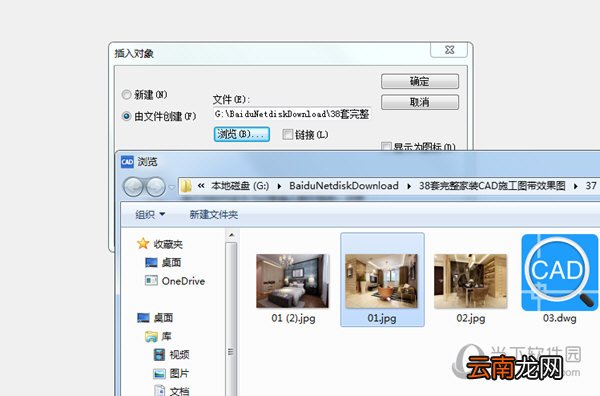Viewport: 600px width, 396px height.
Task: Select the 由文件创建 (F) radio option
Action: tap(127, 116)
